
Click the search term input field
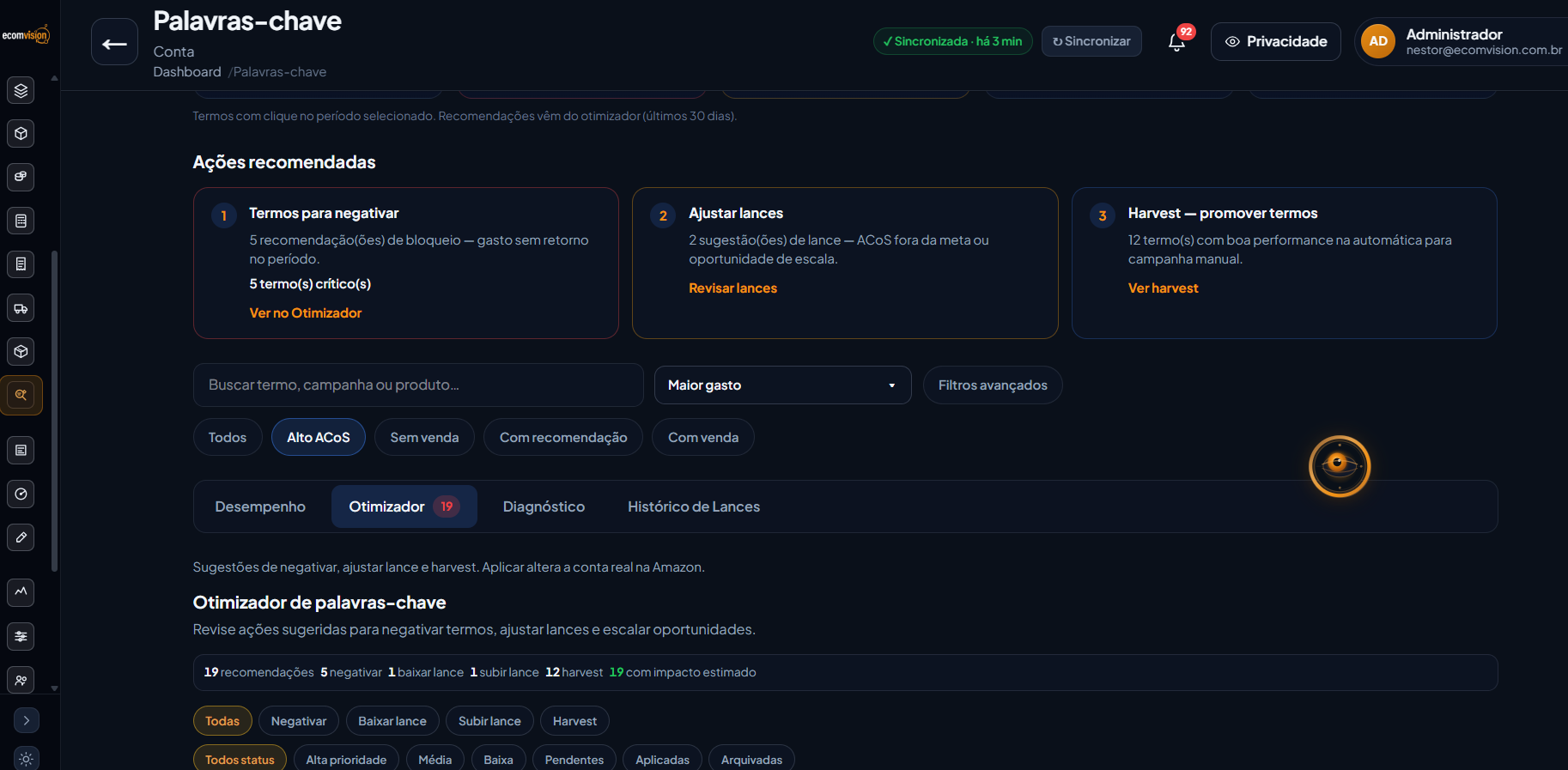[418, 385]
